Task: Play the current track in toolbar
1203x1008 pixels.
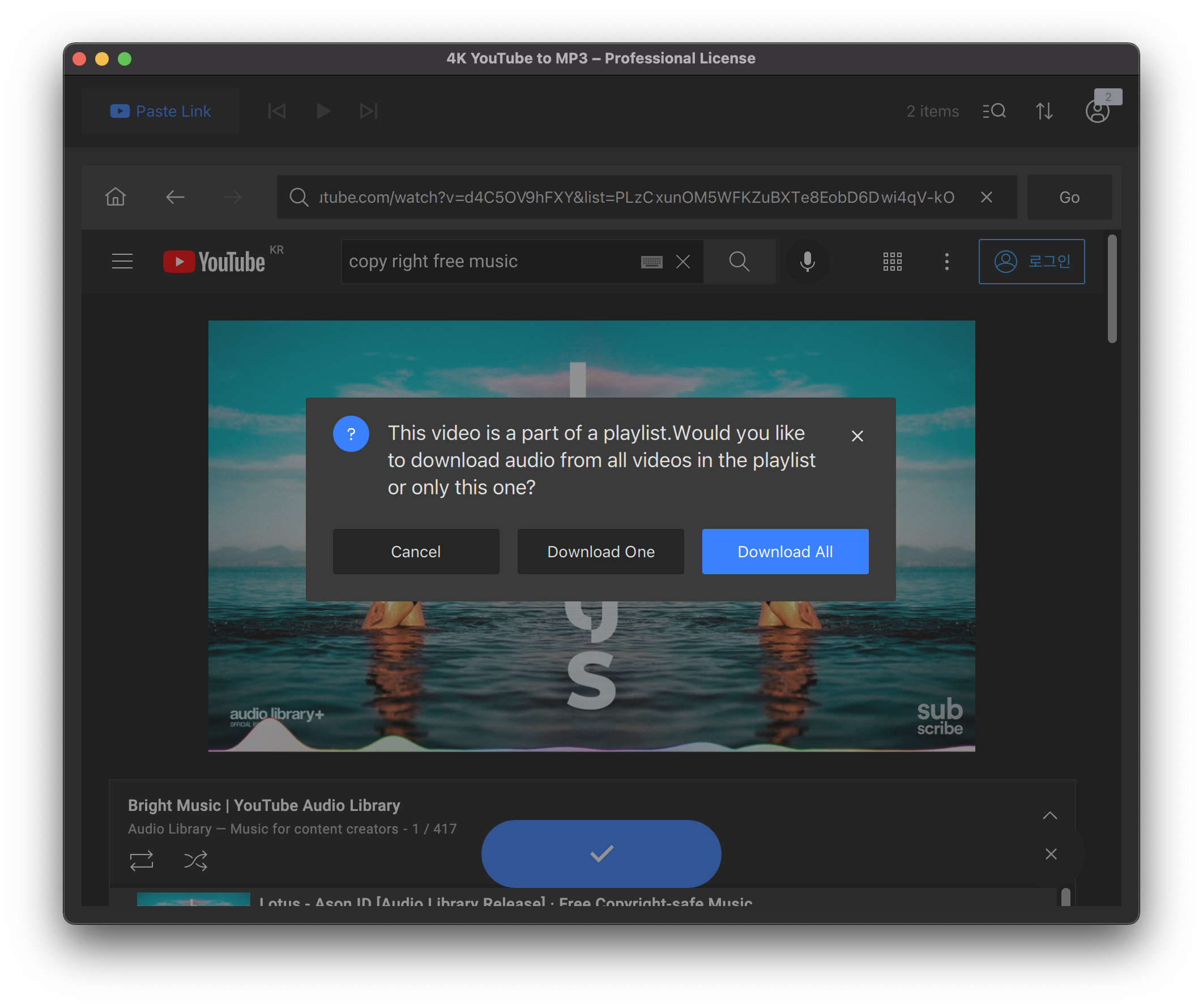Action: point(323,111)
